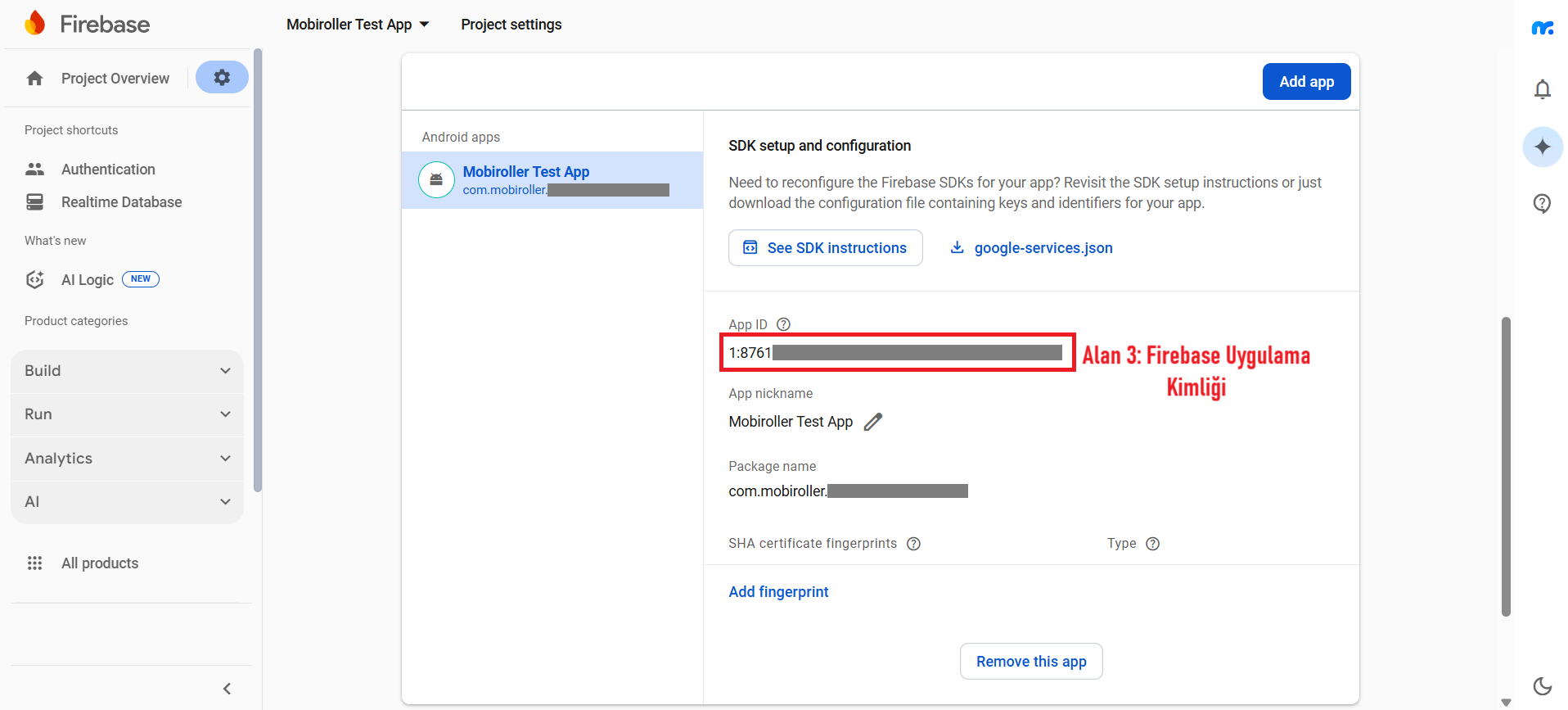Click the Add app button
Viewport: 1568px width, 710px height.
(x=1306, y=81)
